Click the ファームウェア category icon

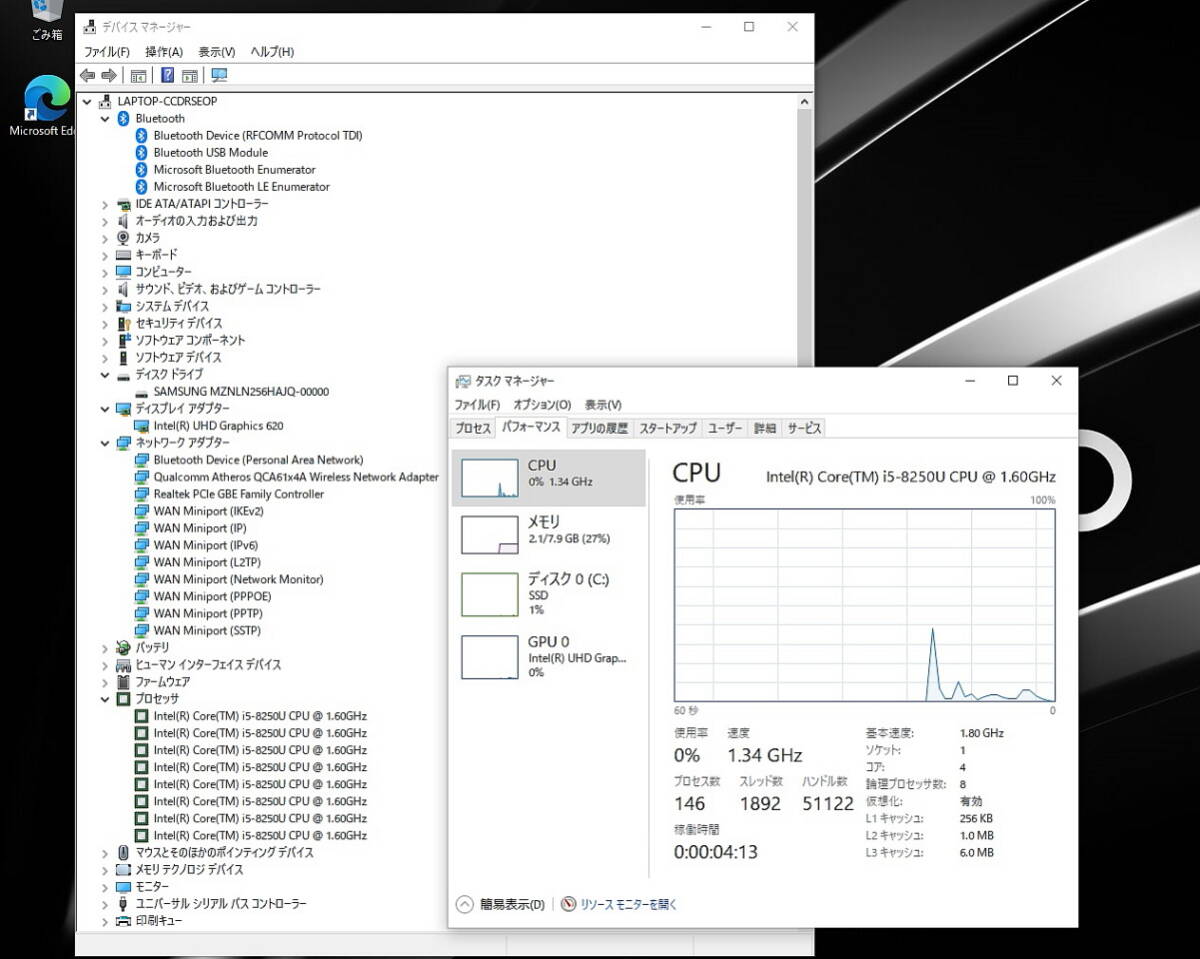[x=123, y=682]
